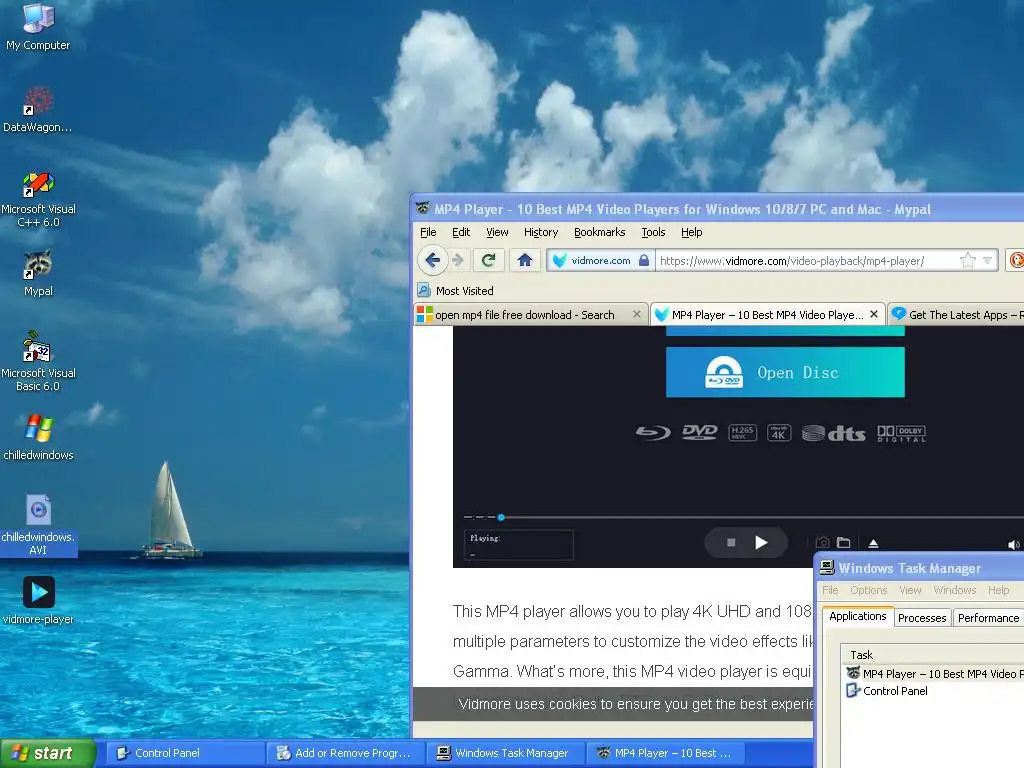Go to home page via house icon

(524, 260)
